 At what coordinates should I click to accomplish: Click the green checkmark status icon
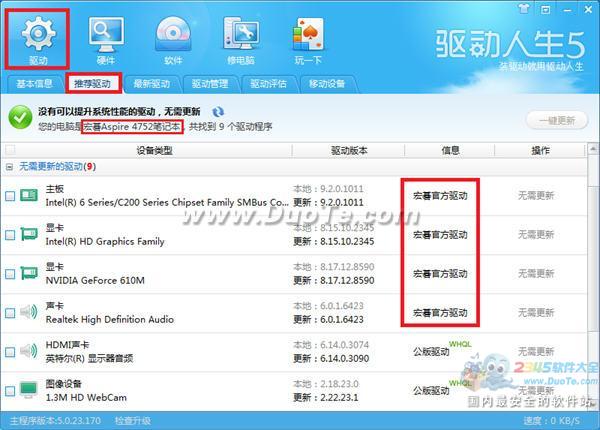pos(20,117)
